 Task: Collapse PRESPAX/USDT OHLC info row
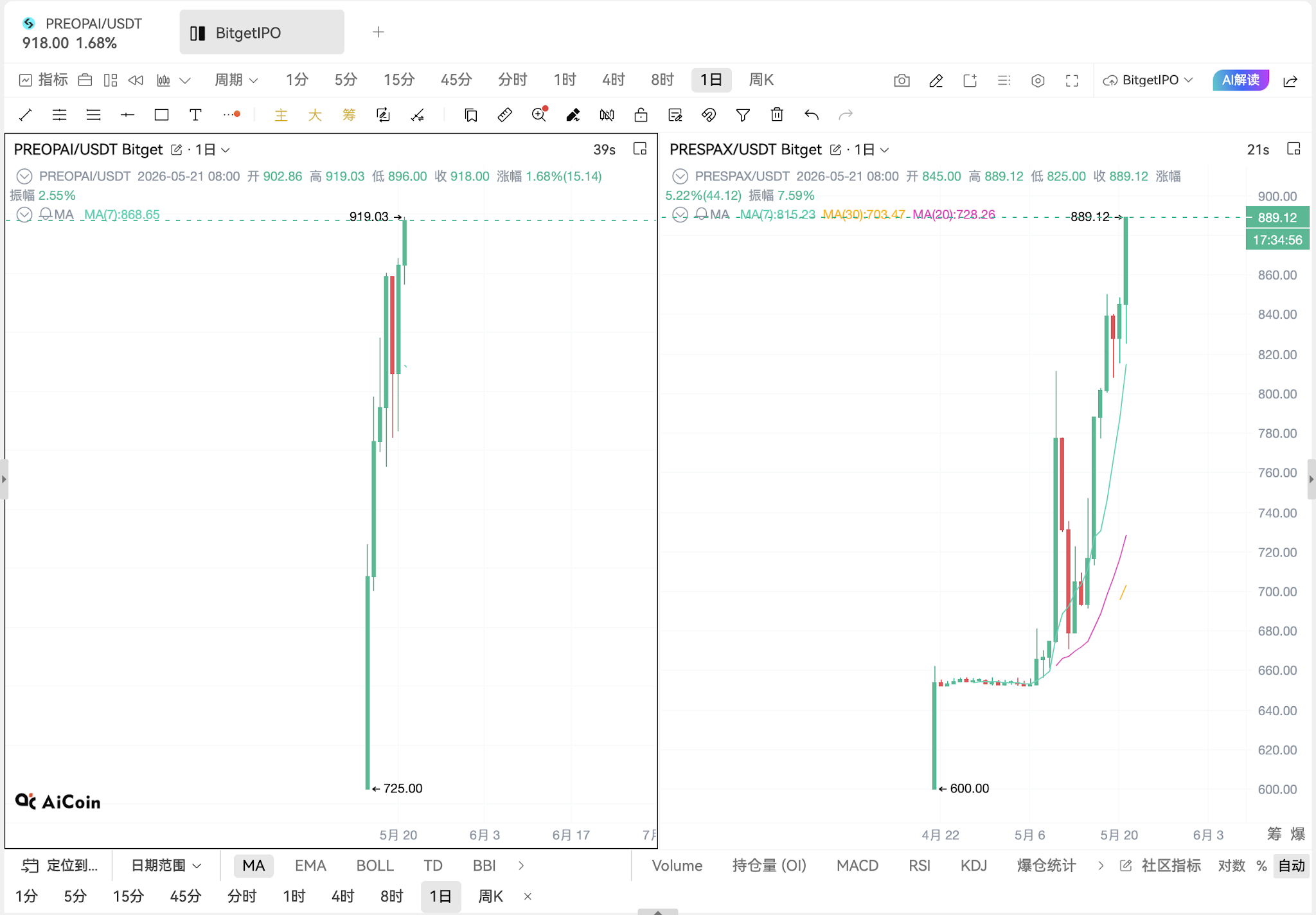coord(680,176)
